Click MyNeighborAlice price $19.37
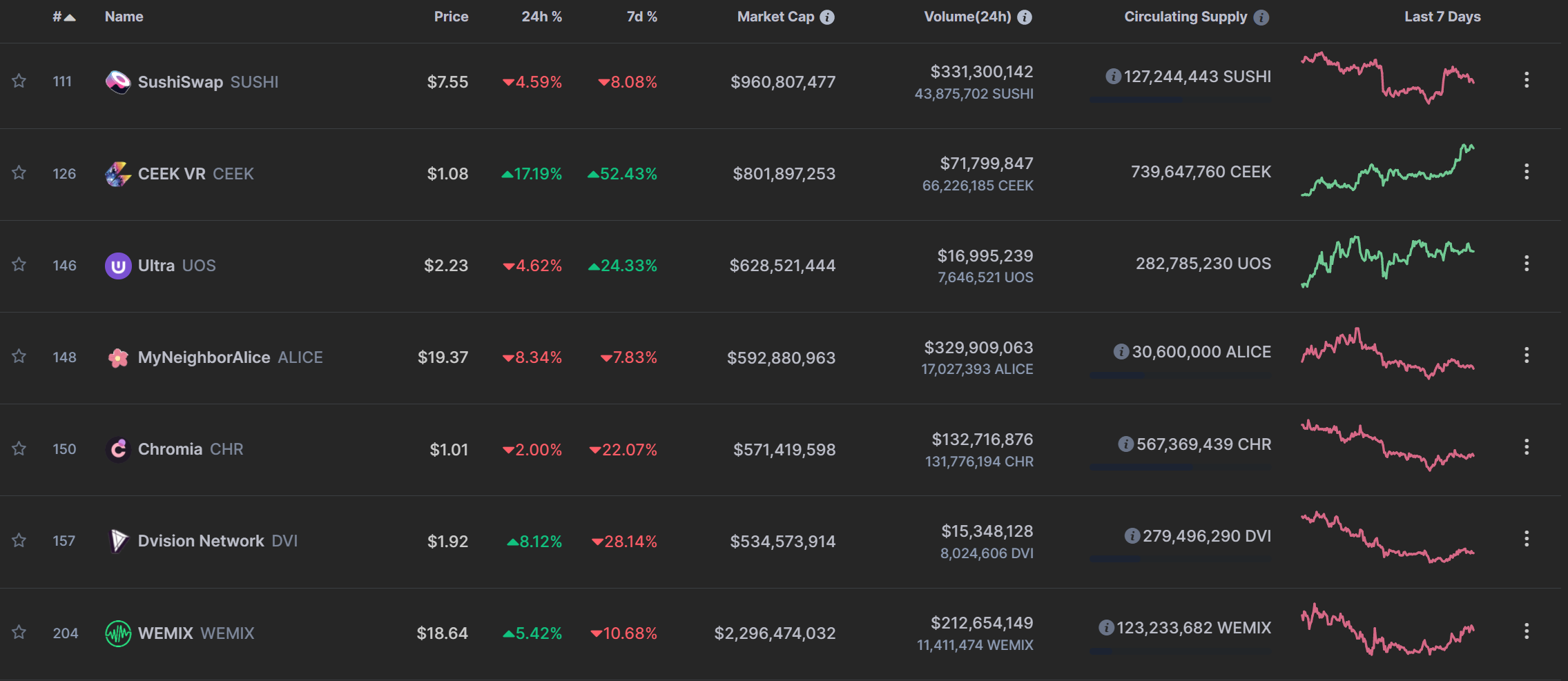The image size is (1568, 681). click(x=443, y=357)
